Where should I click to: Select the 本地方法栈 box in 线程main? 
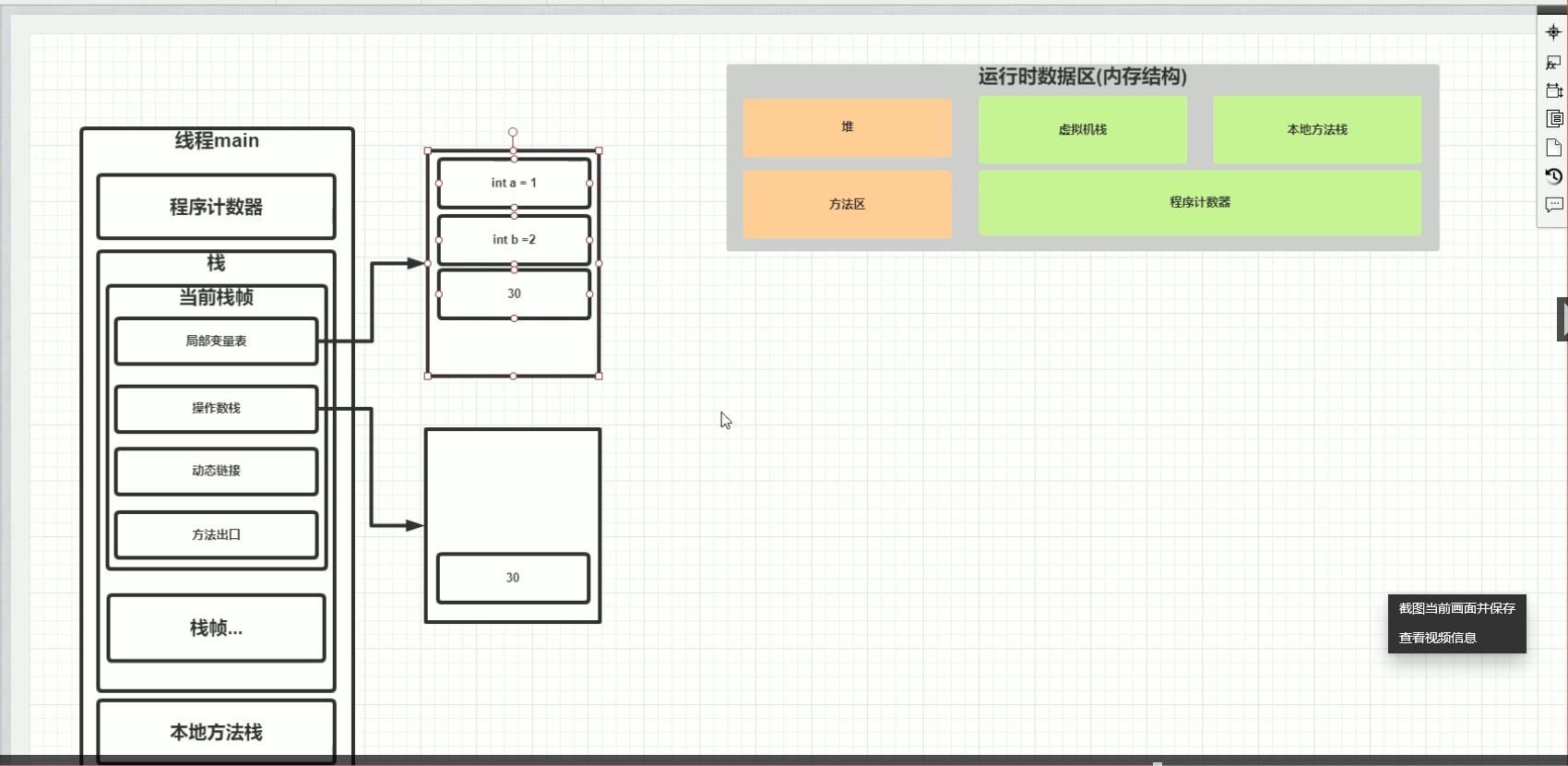[x=216, y=732]
